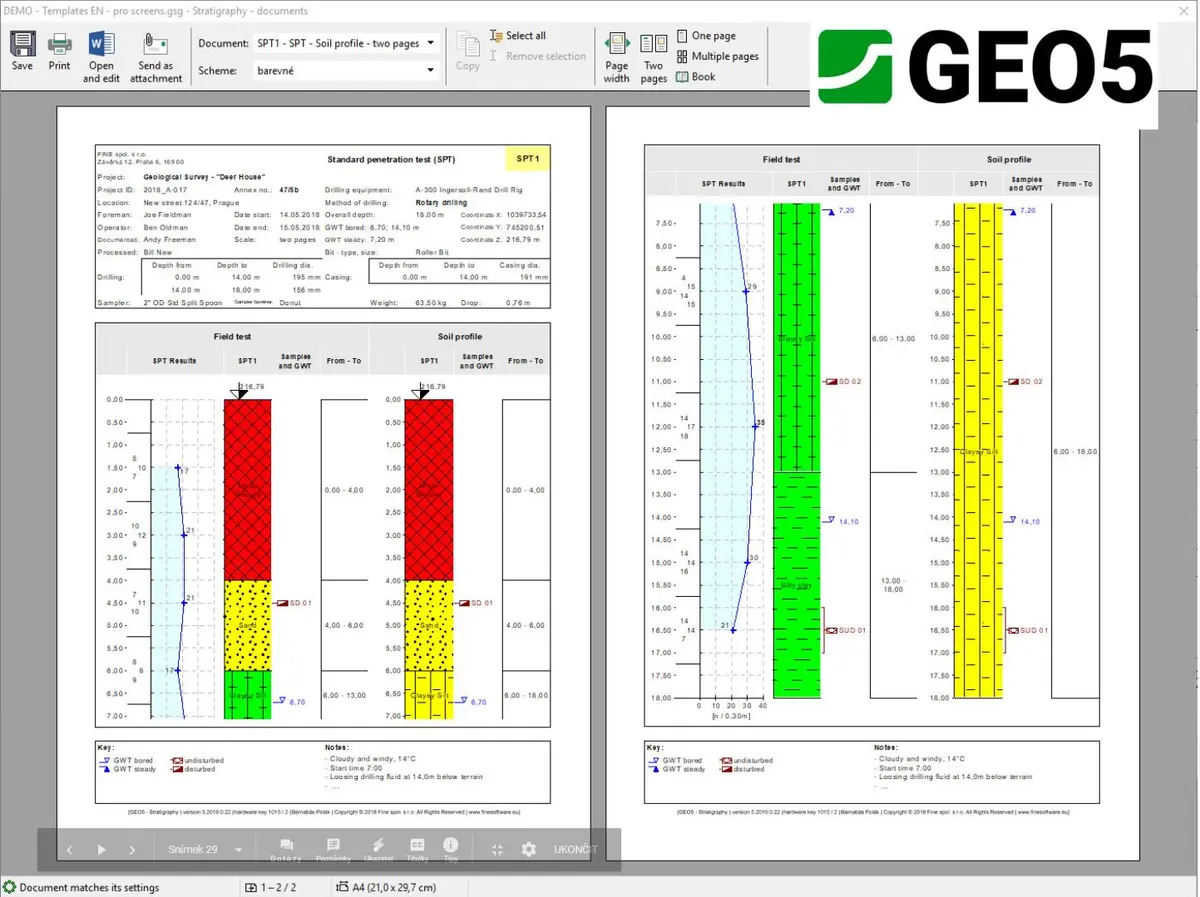Open the Dotazy questions panel
Viewport: 1200px width, 897px height.
pyautogui.click(x=286, y=850)
